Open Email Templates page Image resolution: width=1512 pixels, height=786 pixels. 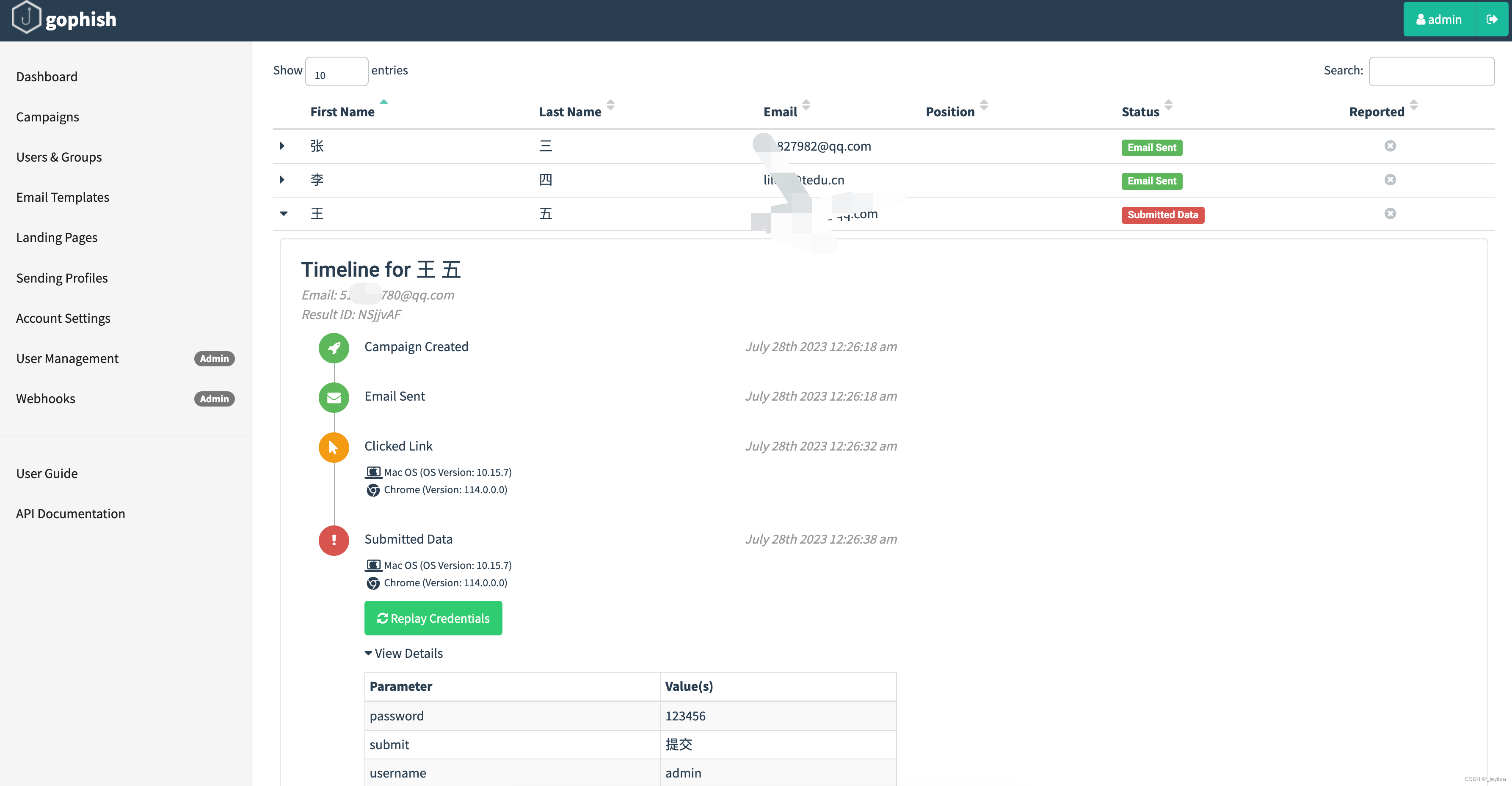pyautogui.click(x=63, y=197)
